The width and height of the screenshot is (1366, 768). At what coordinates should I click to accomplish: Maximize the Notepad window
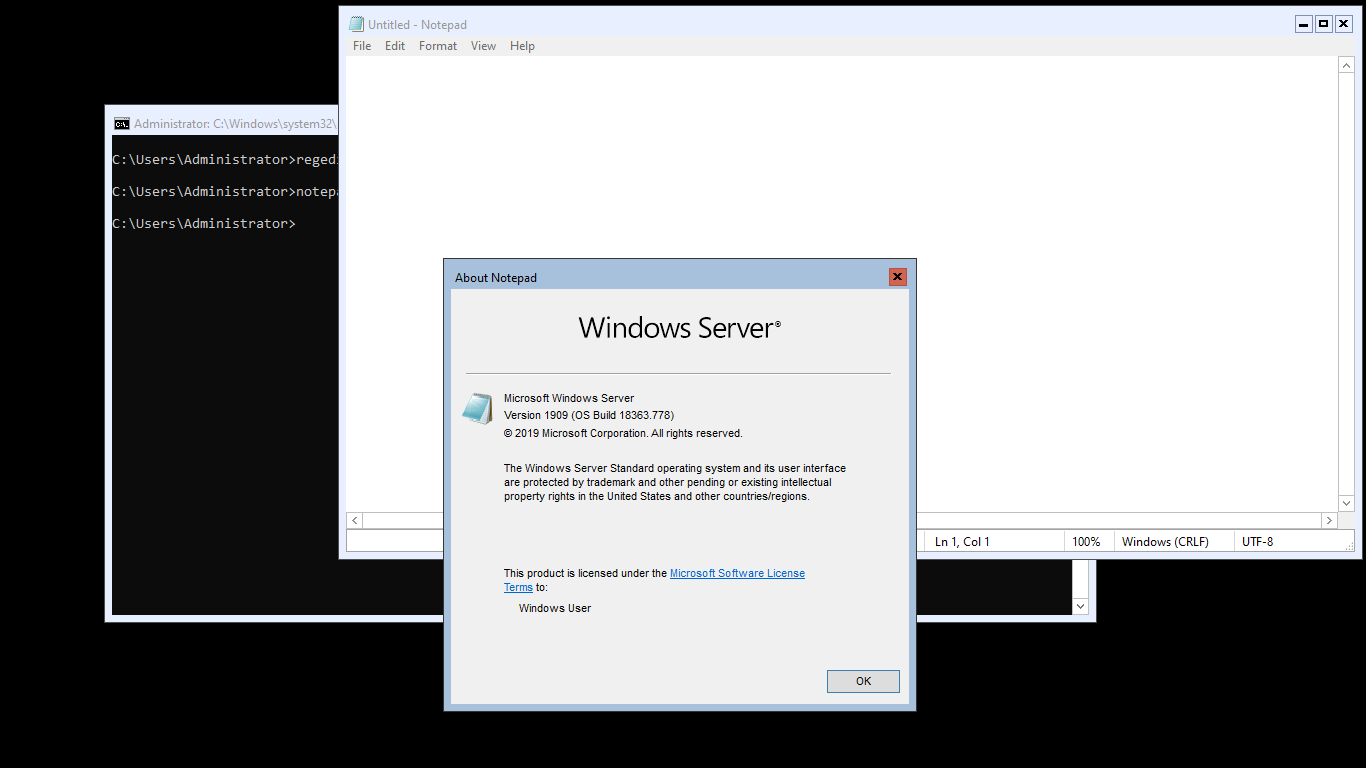pyautogui.click(x=1324, y=24)
